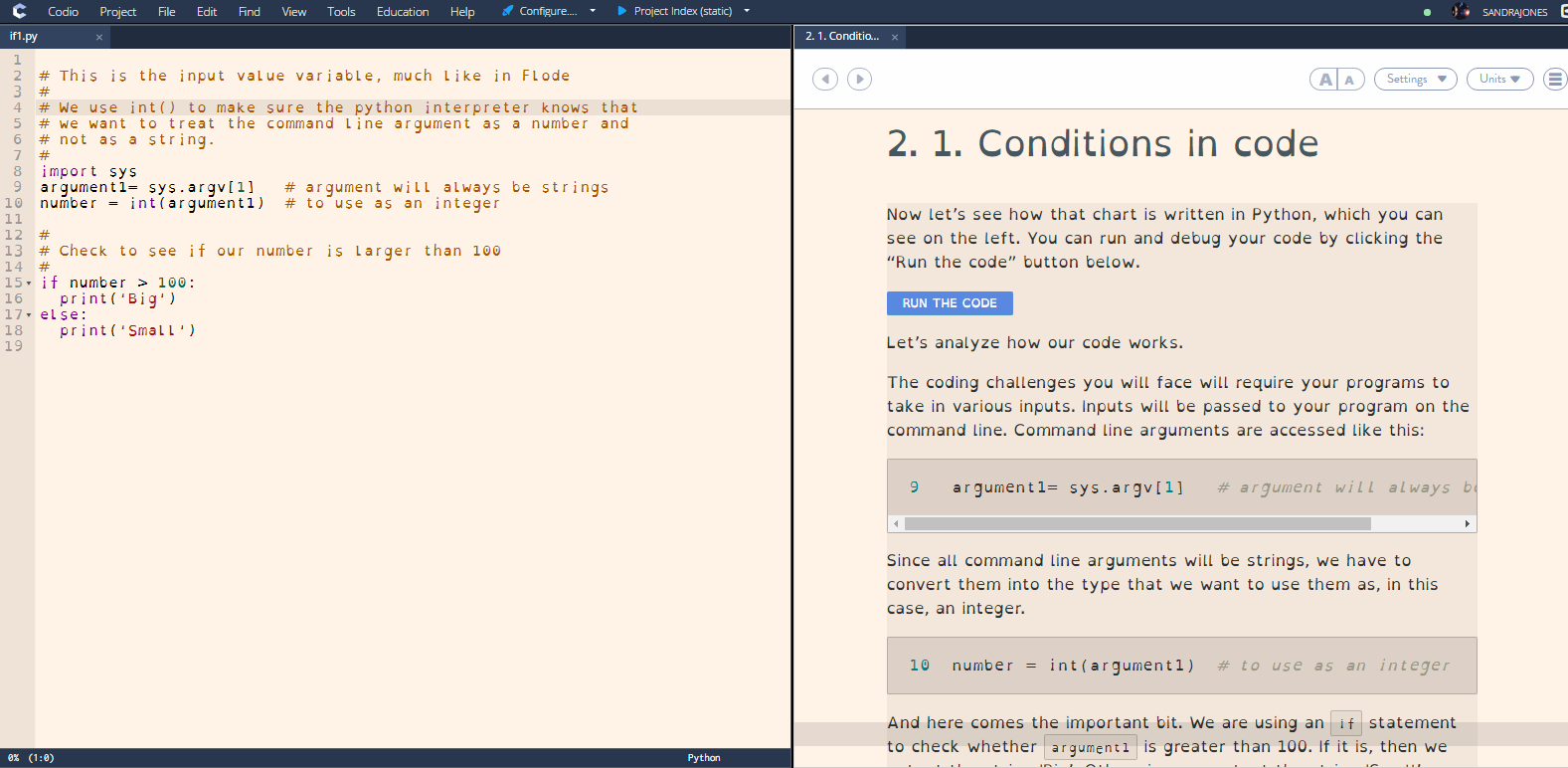Click the '2. 1. Conditions in code' heading
The height and width of the screenshot is (768, 1568).
(1103, 143)
